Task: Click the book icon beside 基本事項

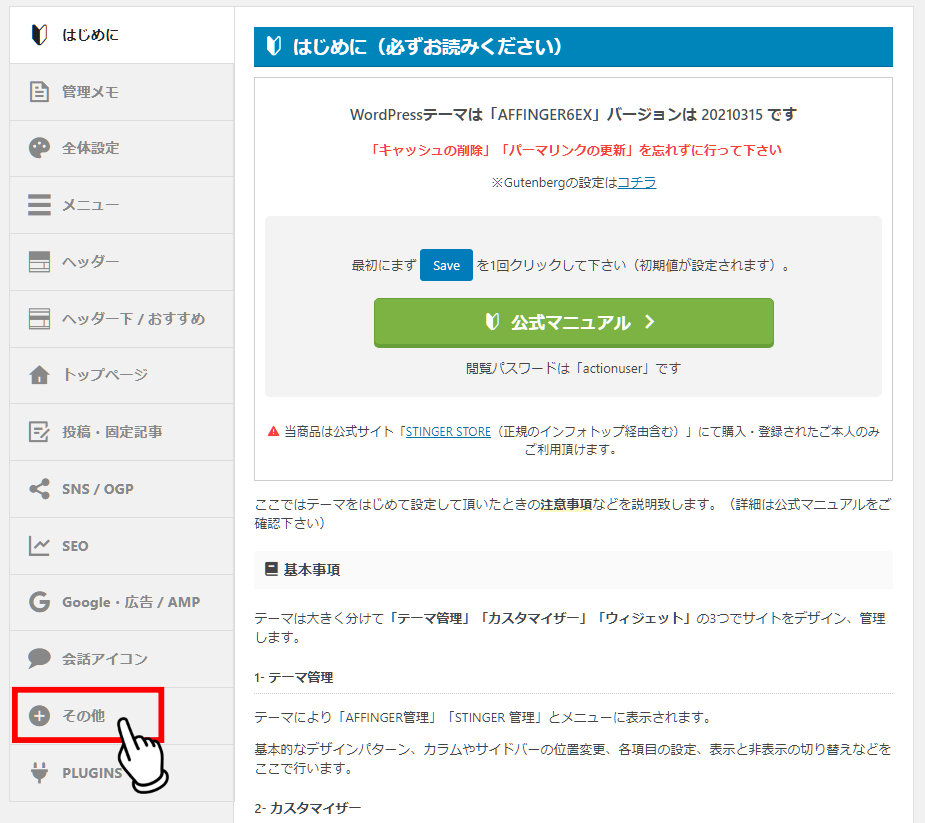Action: pos(271,569)
